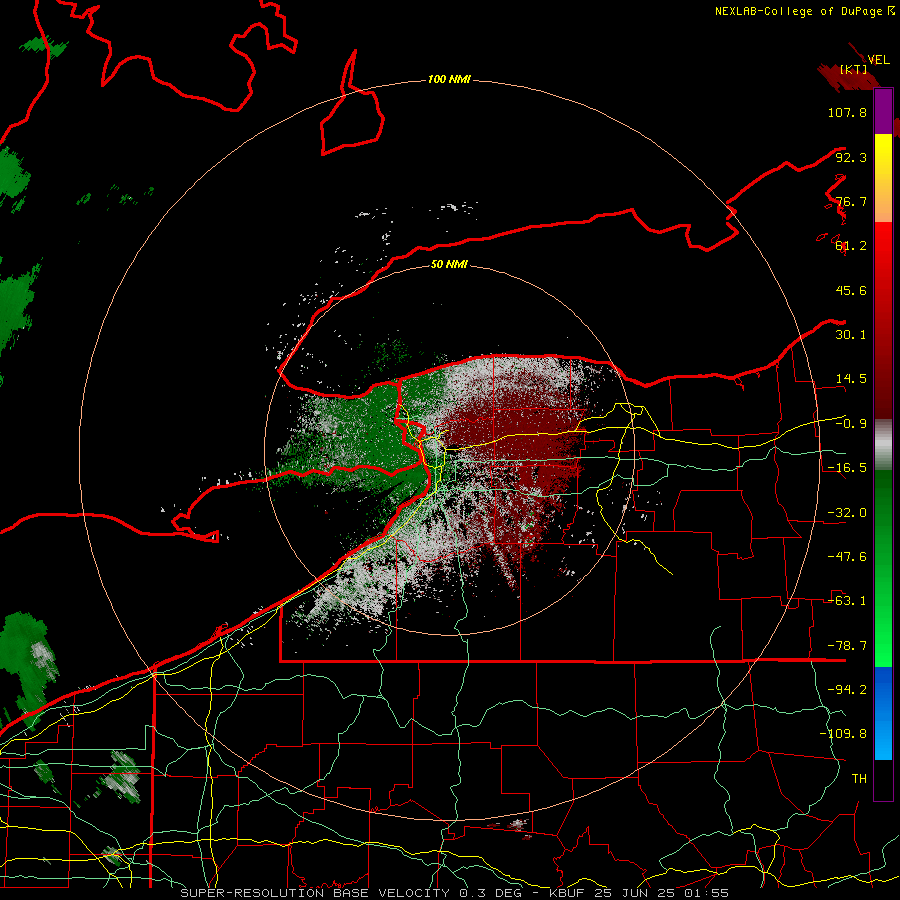900x900 pixels.
Task: Click the 45.6 velocity scale value
Action: 851,290
